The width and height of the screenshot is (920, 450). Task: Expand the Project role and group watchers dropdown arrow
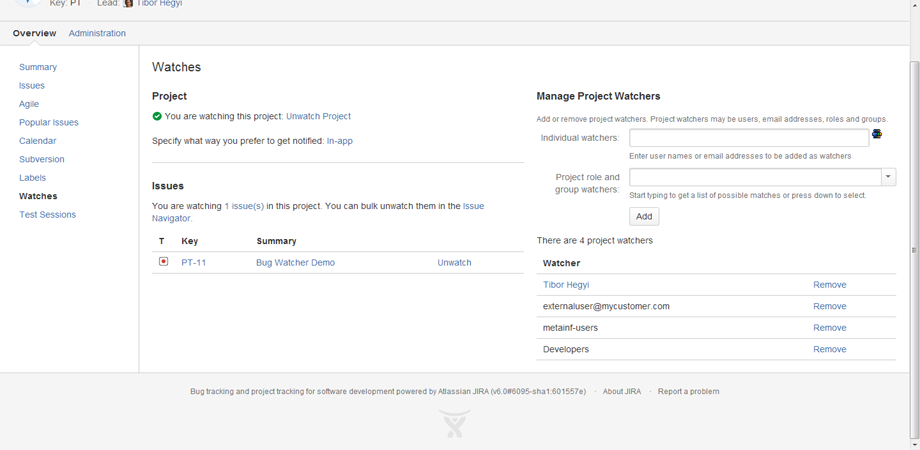(888, 177)
